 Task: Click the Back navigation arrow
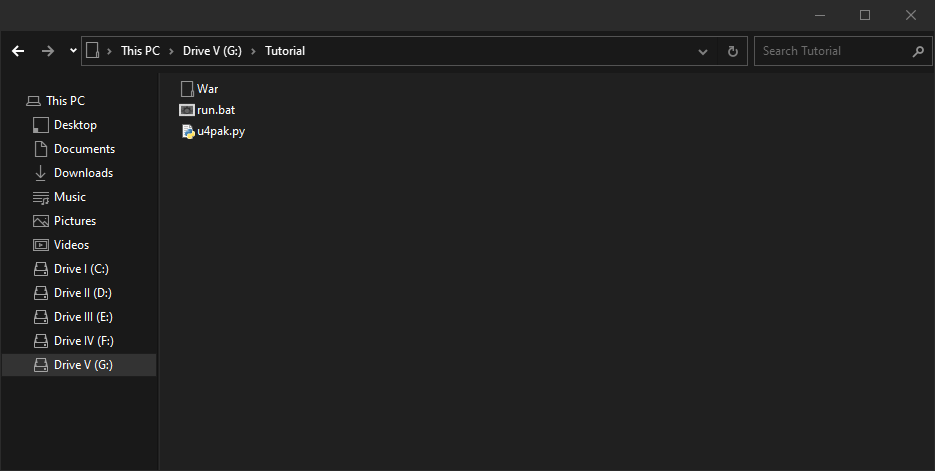pyautogui.click(x=18, y=51)
